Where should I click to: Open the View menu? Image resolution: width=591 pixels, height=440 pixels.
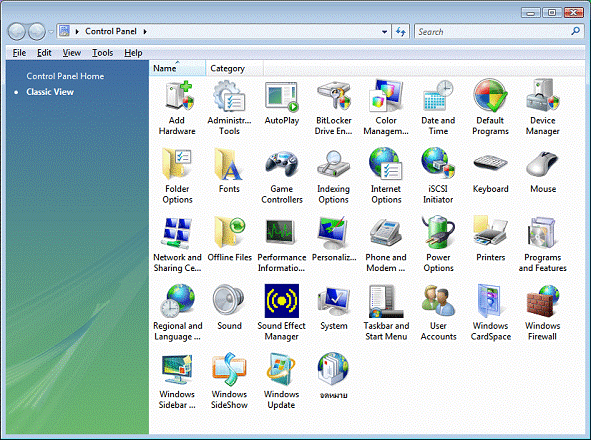pos(72,53)
